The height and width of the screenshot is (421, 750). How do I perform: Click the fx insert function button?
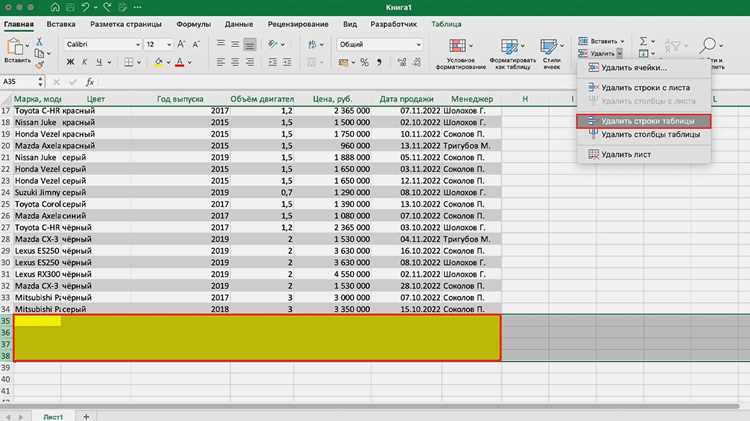tap(89, 82)
